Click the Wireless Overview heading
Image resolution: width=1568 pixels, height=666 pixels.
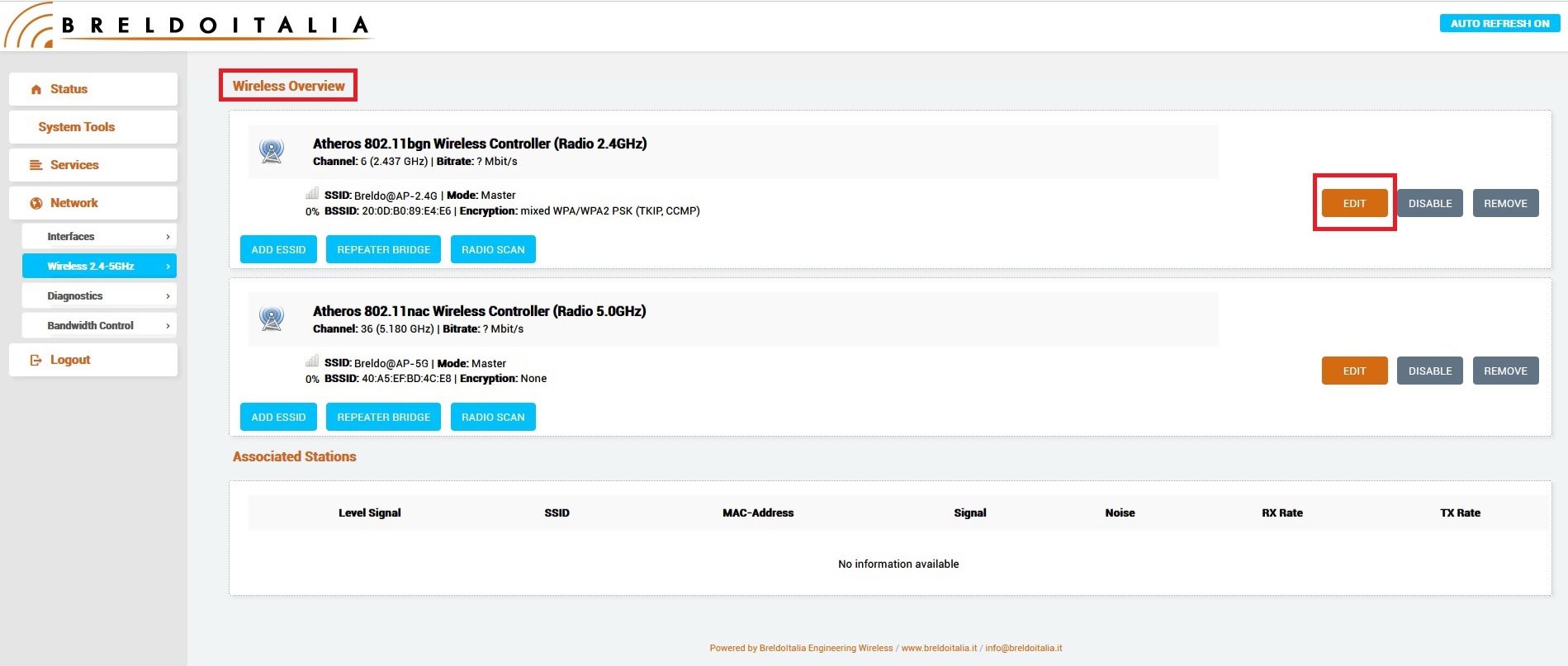pyautogui.click(x=288, y=86)
